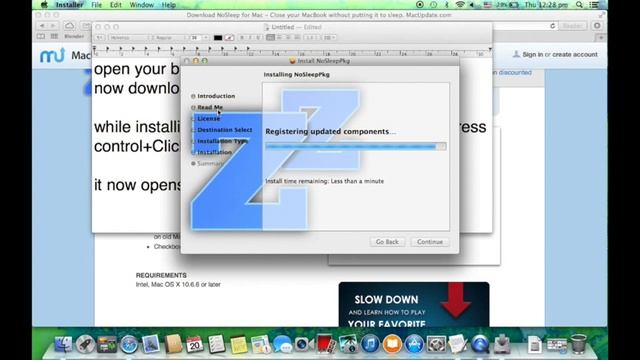
Task: Open Calendar icon showing 20
Action: coord(194,344)
